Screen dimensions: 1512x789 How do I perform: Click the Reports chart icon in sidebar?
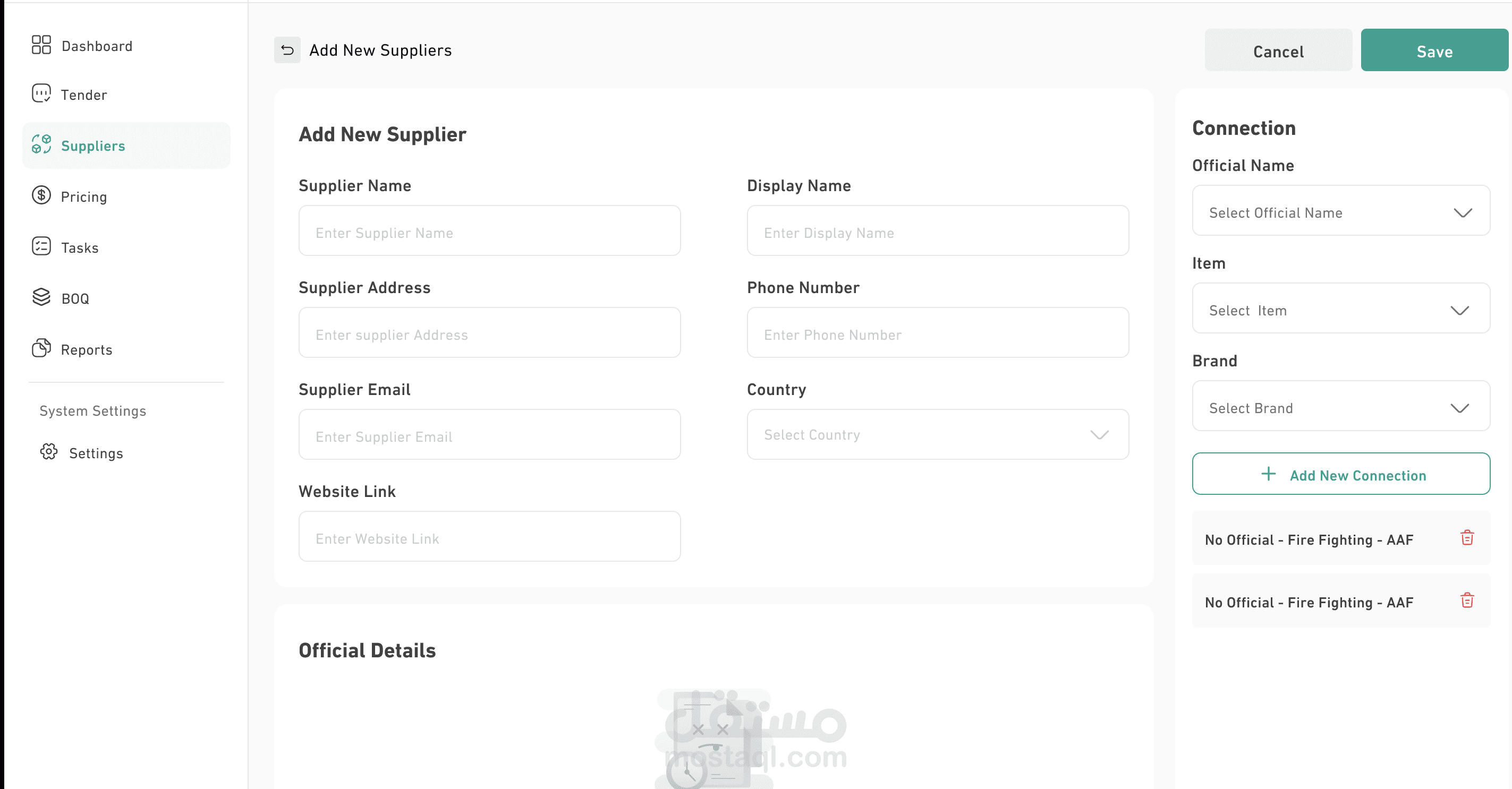pos(41,348)
